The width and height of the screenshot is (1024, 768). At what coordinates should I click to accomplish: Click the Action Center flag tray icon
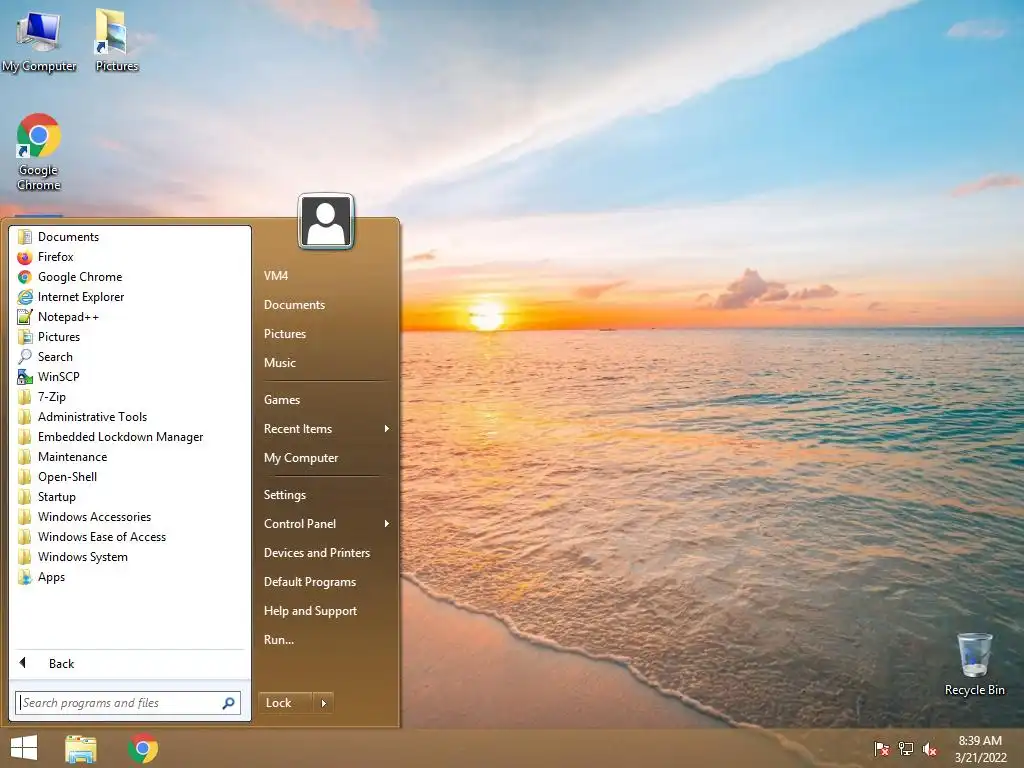tap(881, 749)
